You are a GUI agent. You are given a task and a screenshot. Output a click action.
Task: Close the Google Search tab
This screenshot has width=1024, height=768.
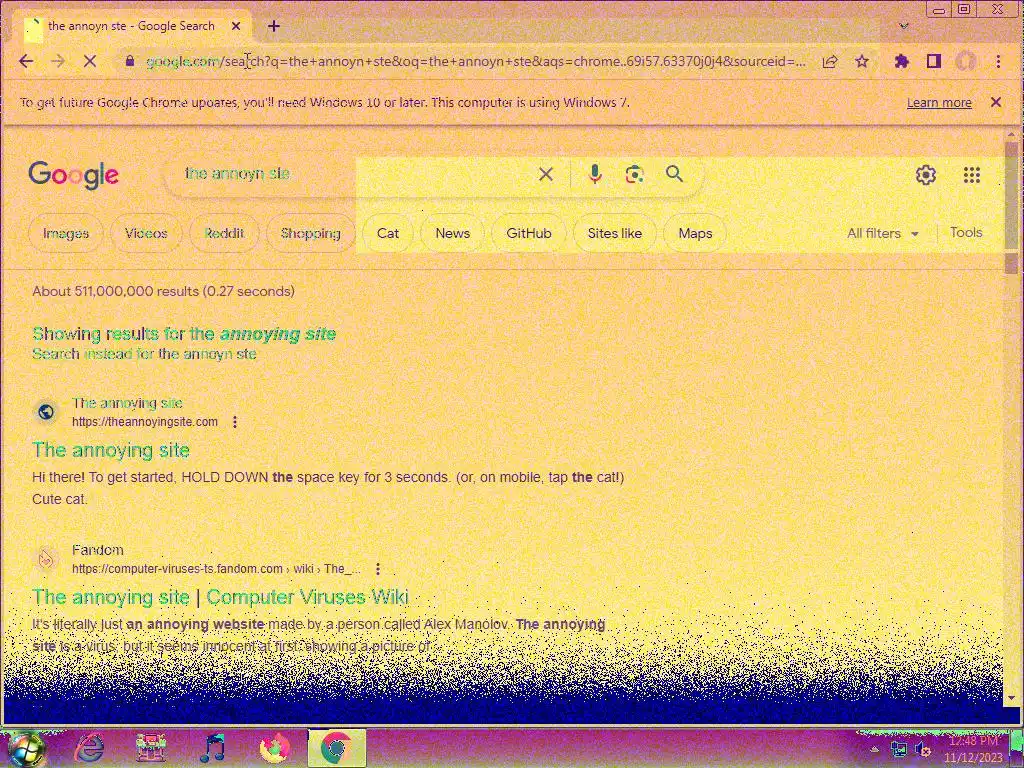pos(236,26)
